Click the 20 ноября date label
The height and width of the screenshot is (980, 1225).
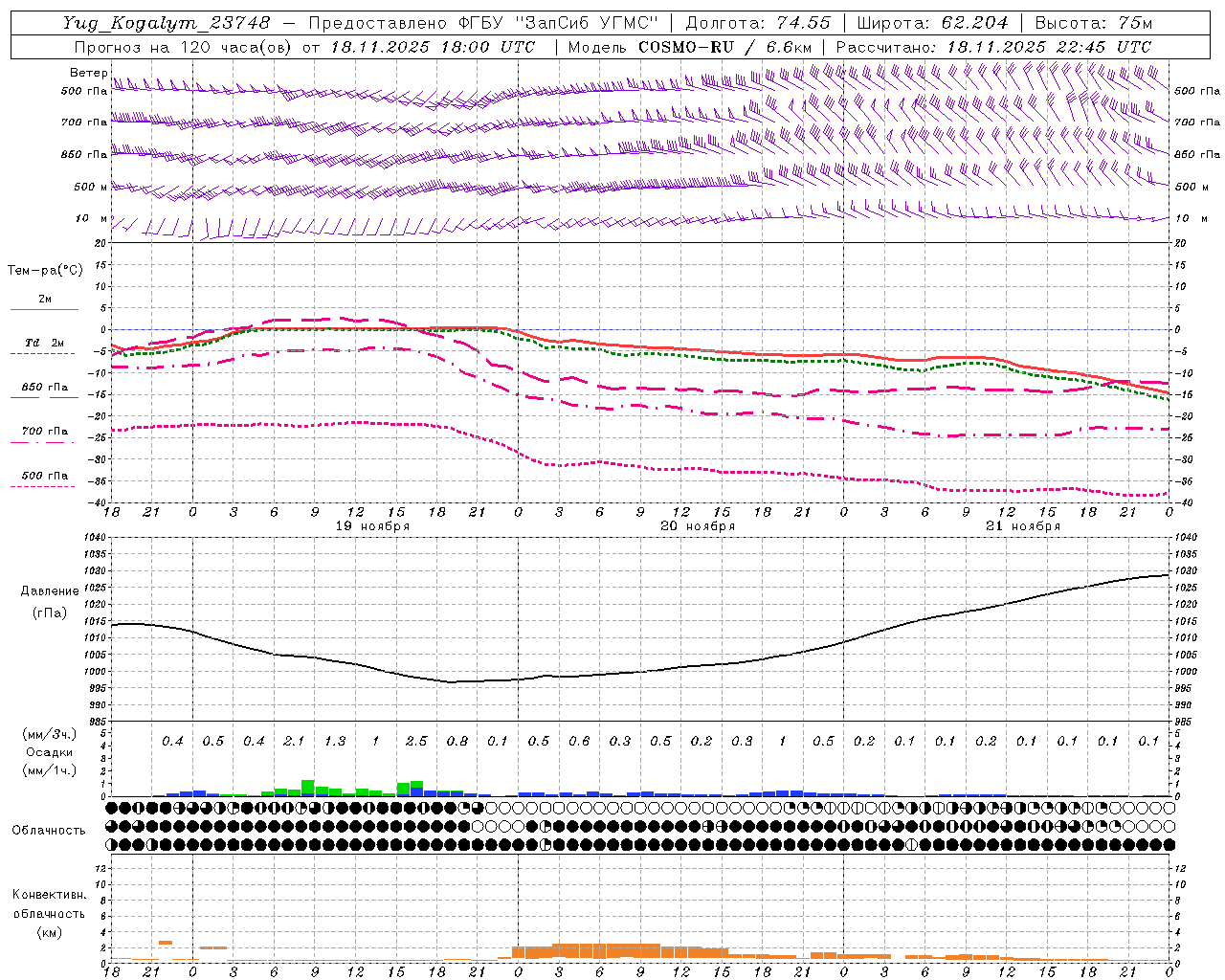pos(698,526)
